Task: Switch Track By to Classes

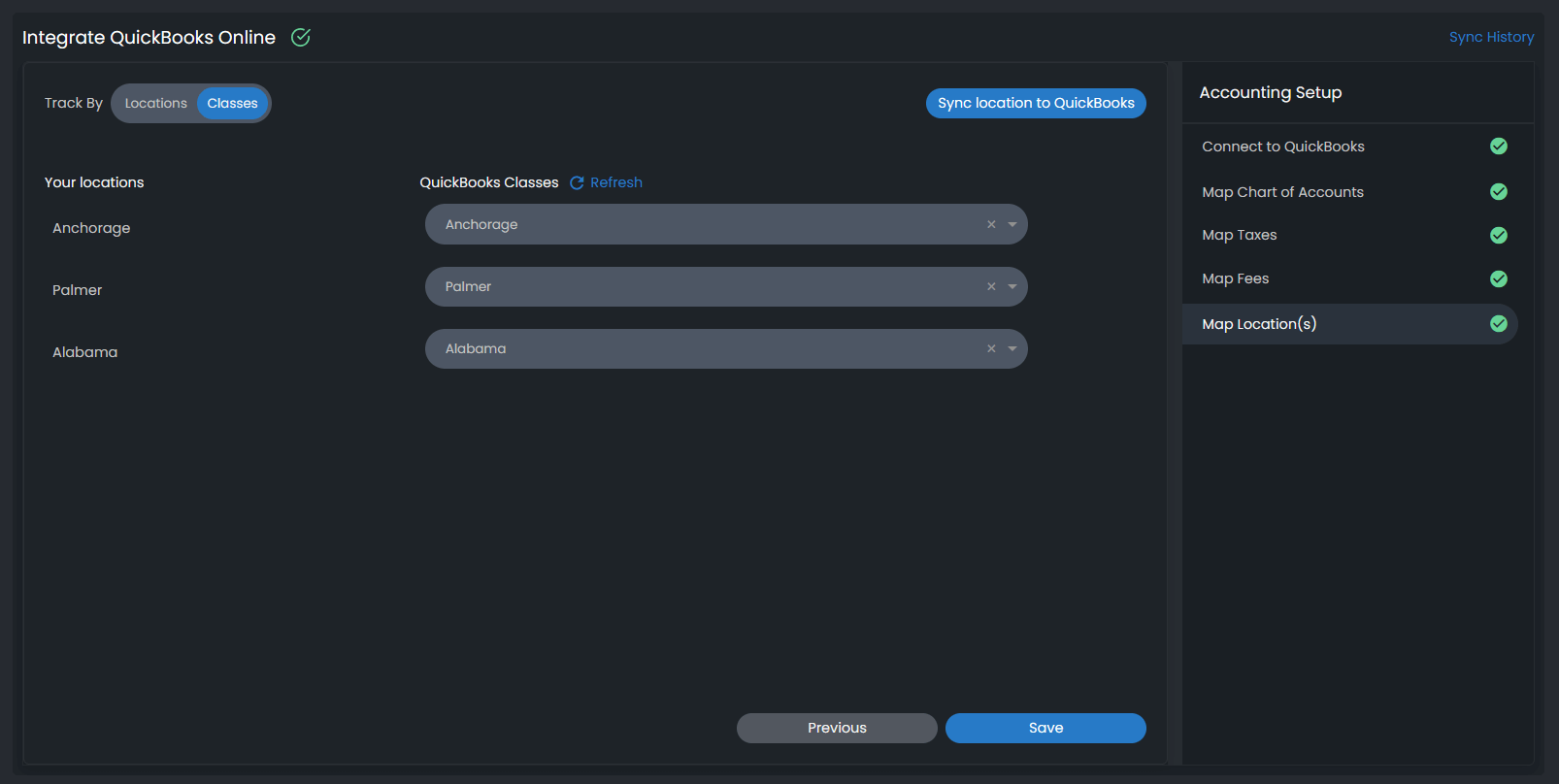Action: [232, 103]
